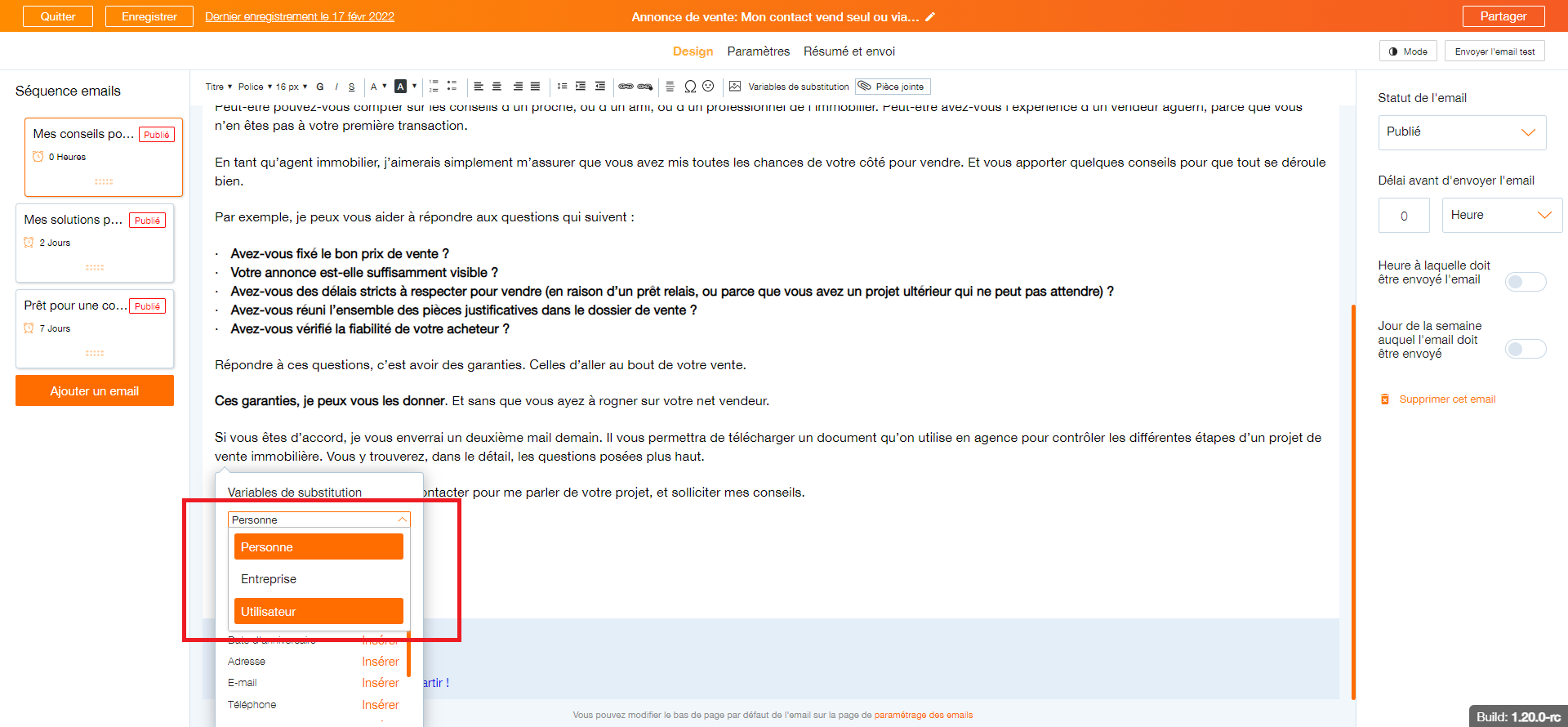Viewport: 1568px width, 727px height.
Task: Select the 'Mes solutions p…' email card
Action: tap(95, 243)
